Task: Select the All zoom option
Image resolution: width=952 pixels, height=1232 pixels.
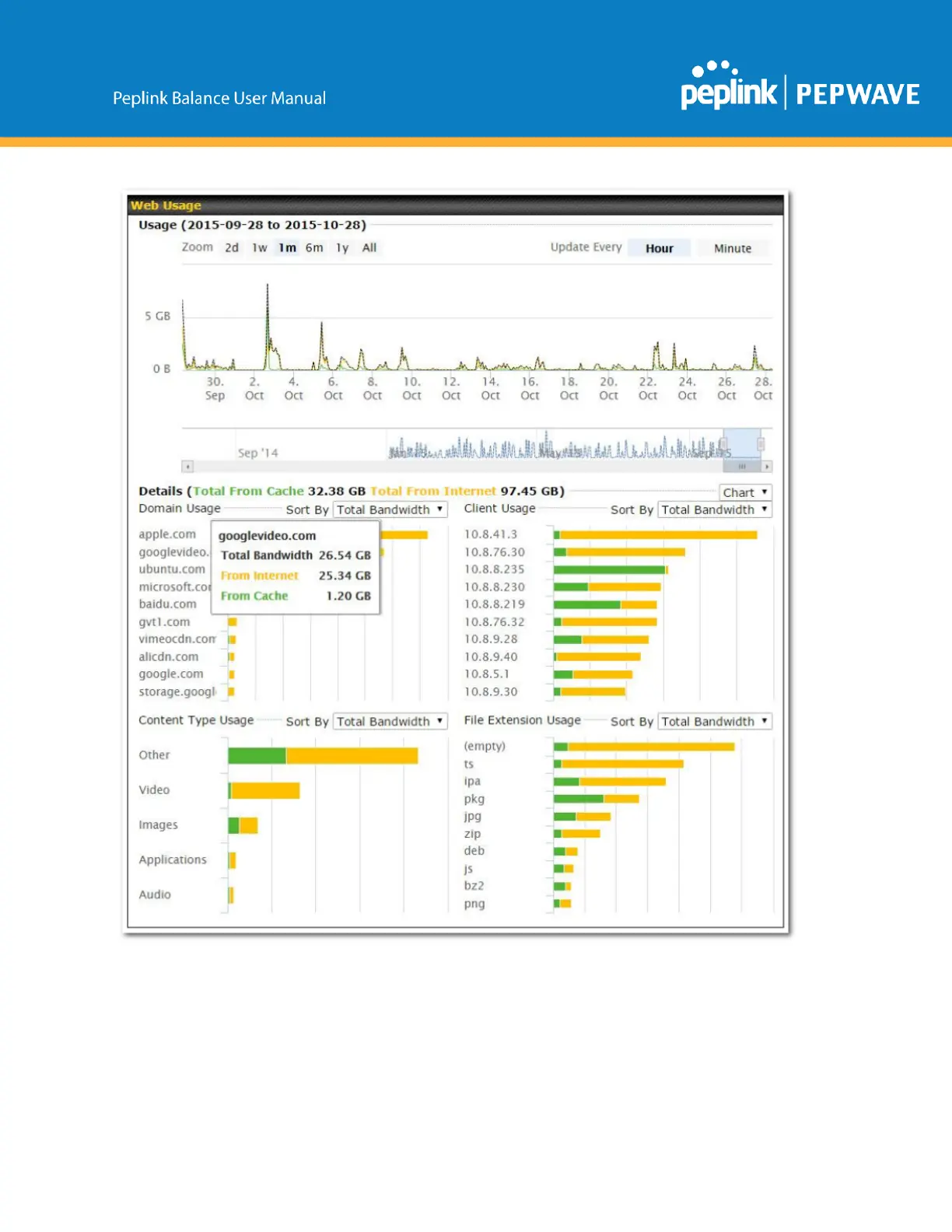Action: coord(369,247)
